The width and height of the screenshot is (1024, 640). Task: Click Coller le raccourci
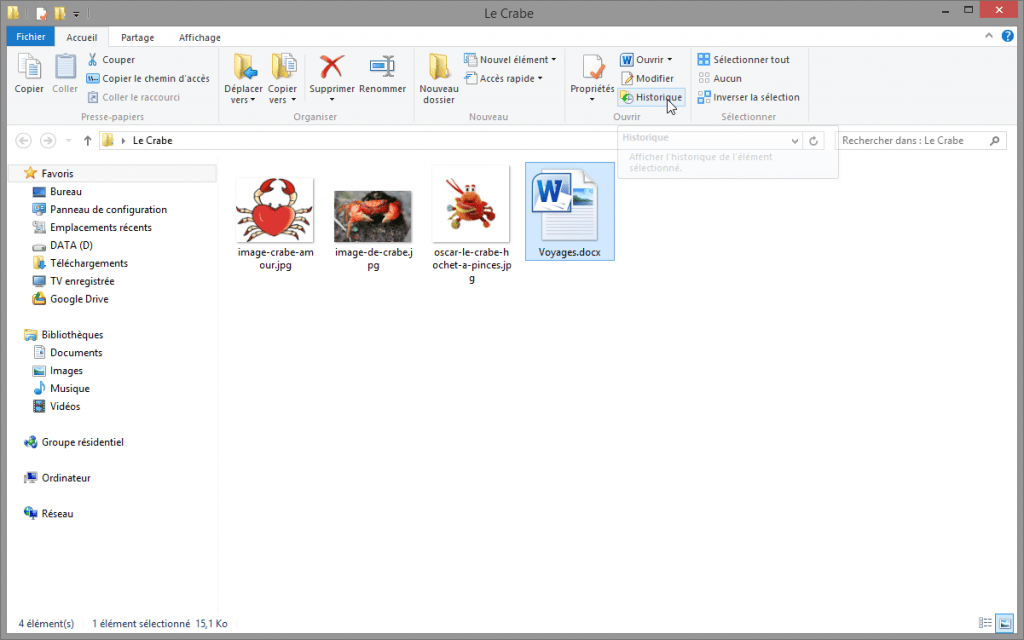134,97
